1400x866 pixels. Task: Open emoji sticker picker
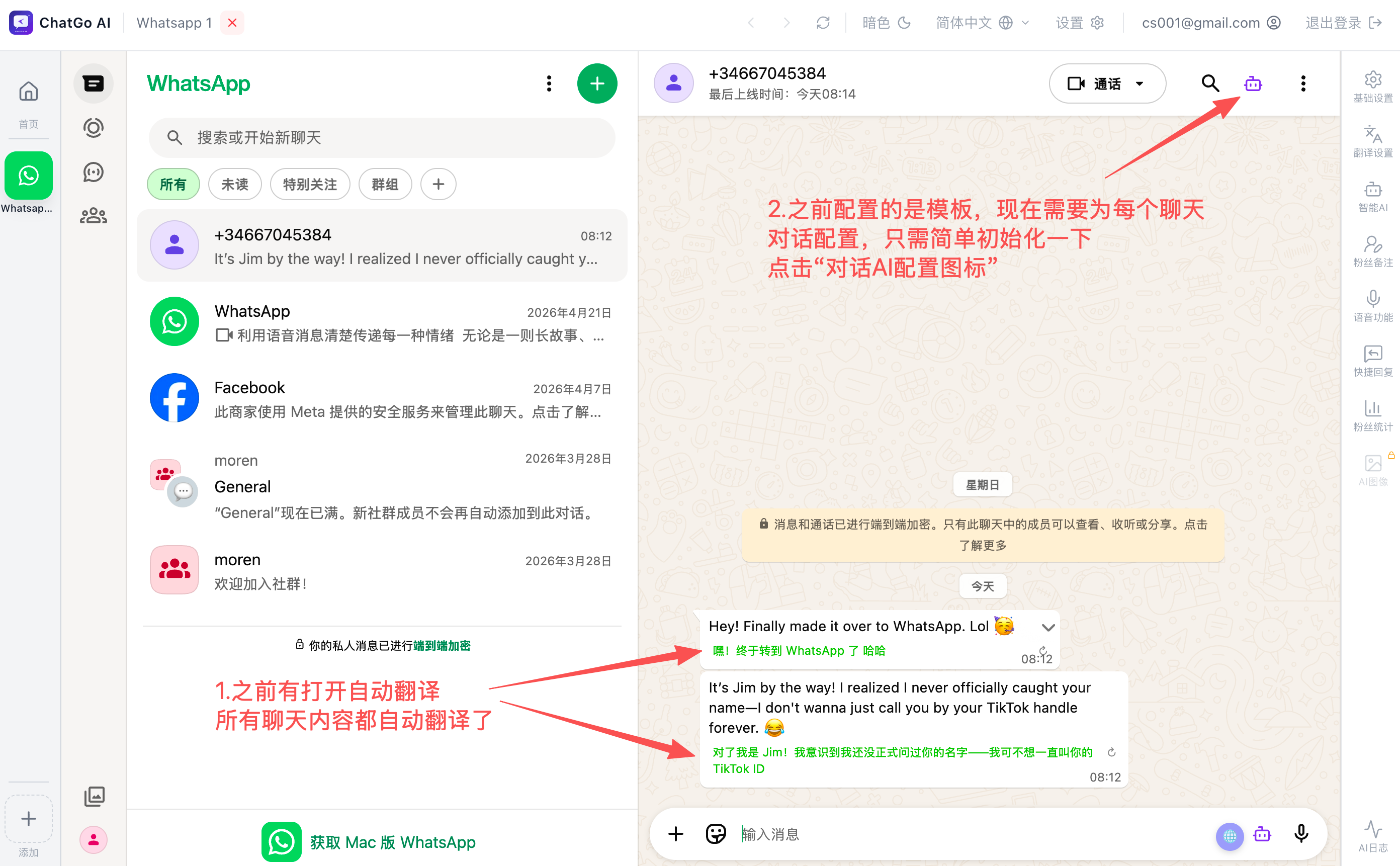[x=715, y=833]
